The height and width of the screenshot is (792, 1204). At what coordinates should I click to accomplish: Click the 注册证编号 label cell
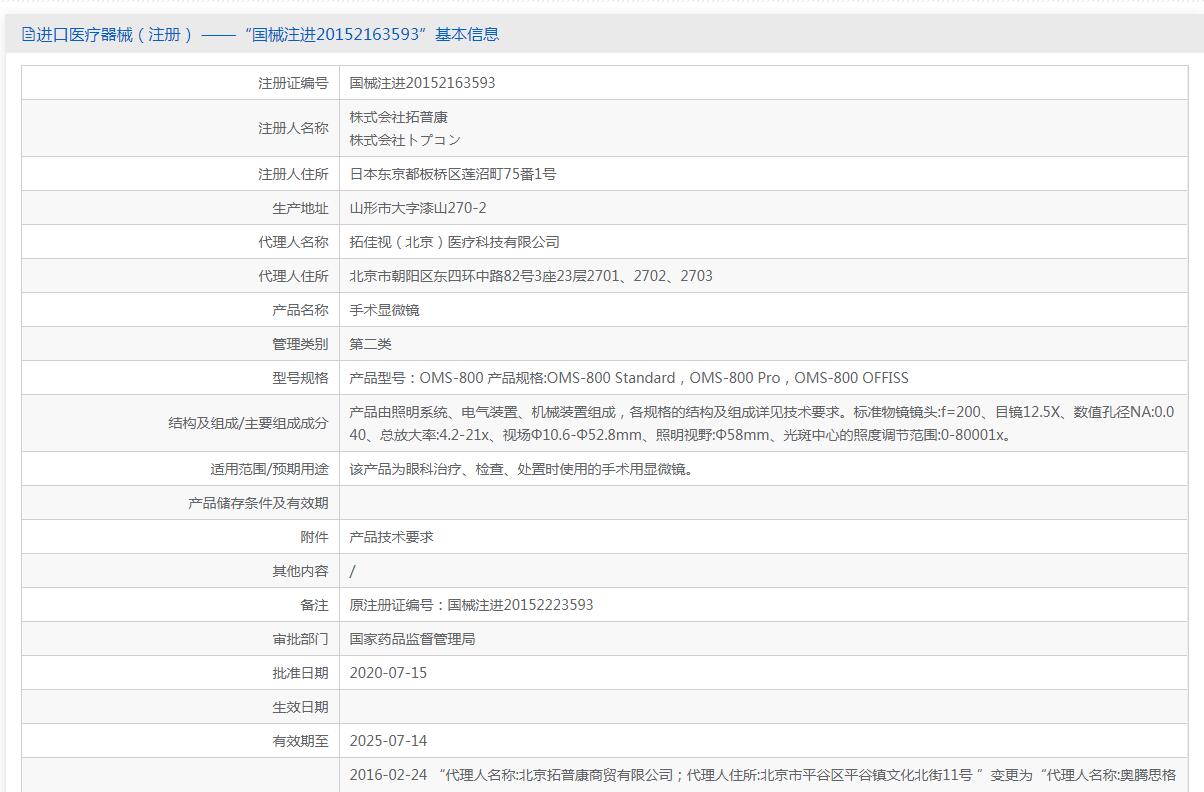point(293,83)
